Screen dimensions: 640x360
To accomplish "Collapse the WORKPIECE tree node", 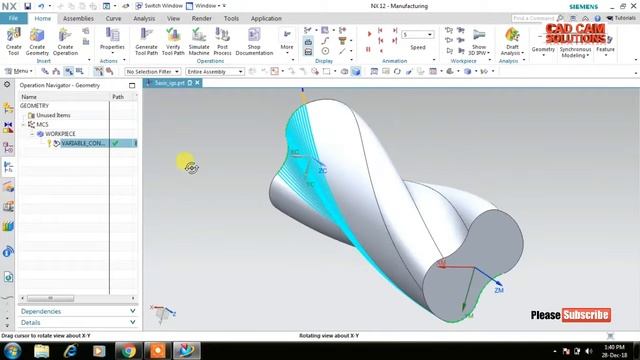I will (x=32, y=134).
